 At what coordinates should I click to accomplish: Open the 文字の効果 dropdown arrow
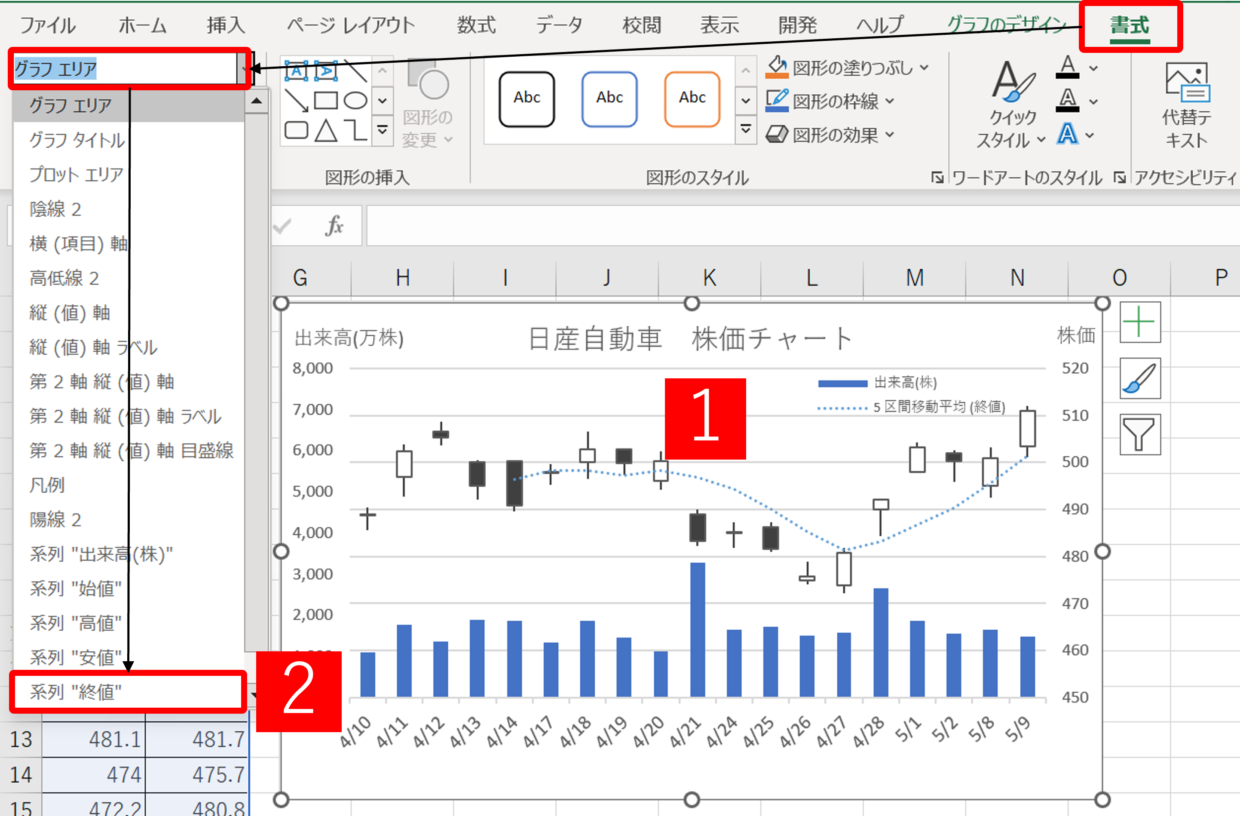click(1089, 135)
